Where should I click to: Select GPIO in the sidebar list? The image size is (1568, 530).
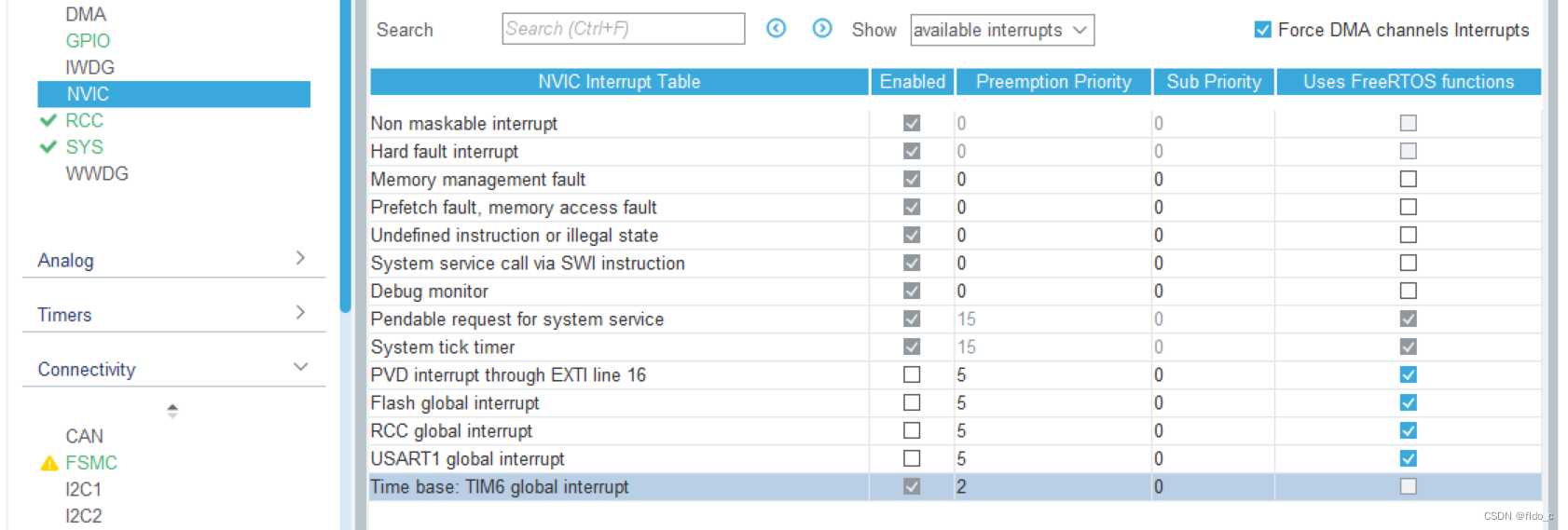point(88,41)
